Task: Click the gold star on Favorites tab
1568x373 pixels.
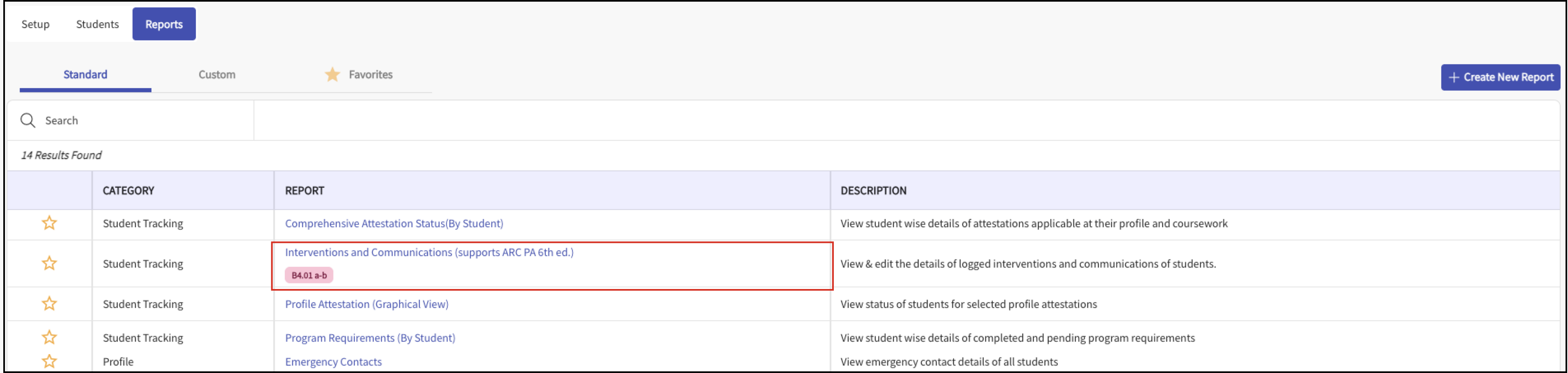Action: (x=333, y=75)
